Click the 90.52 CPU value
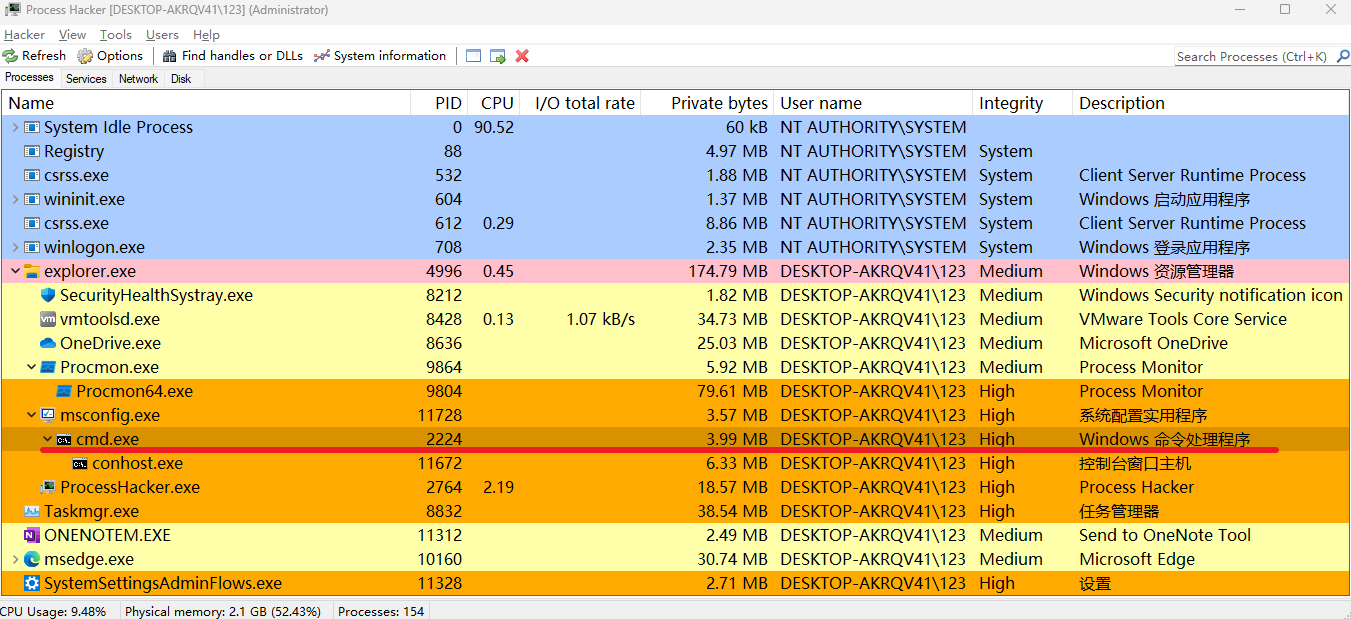This screenshot has width=1351, height=619. tap(494, 127)
